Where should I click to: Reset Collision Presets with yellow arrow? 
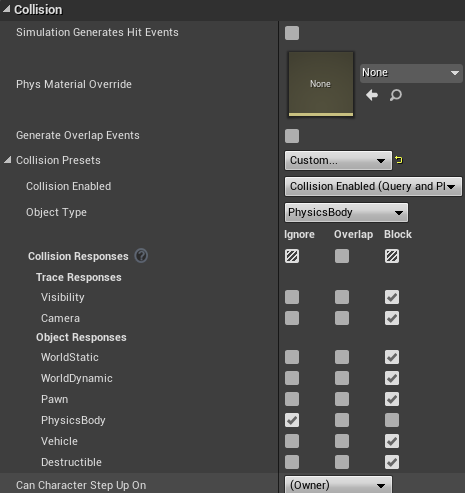click(x=399, y=160)
